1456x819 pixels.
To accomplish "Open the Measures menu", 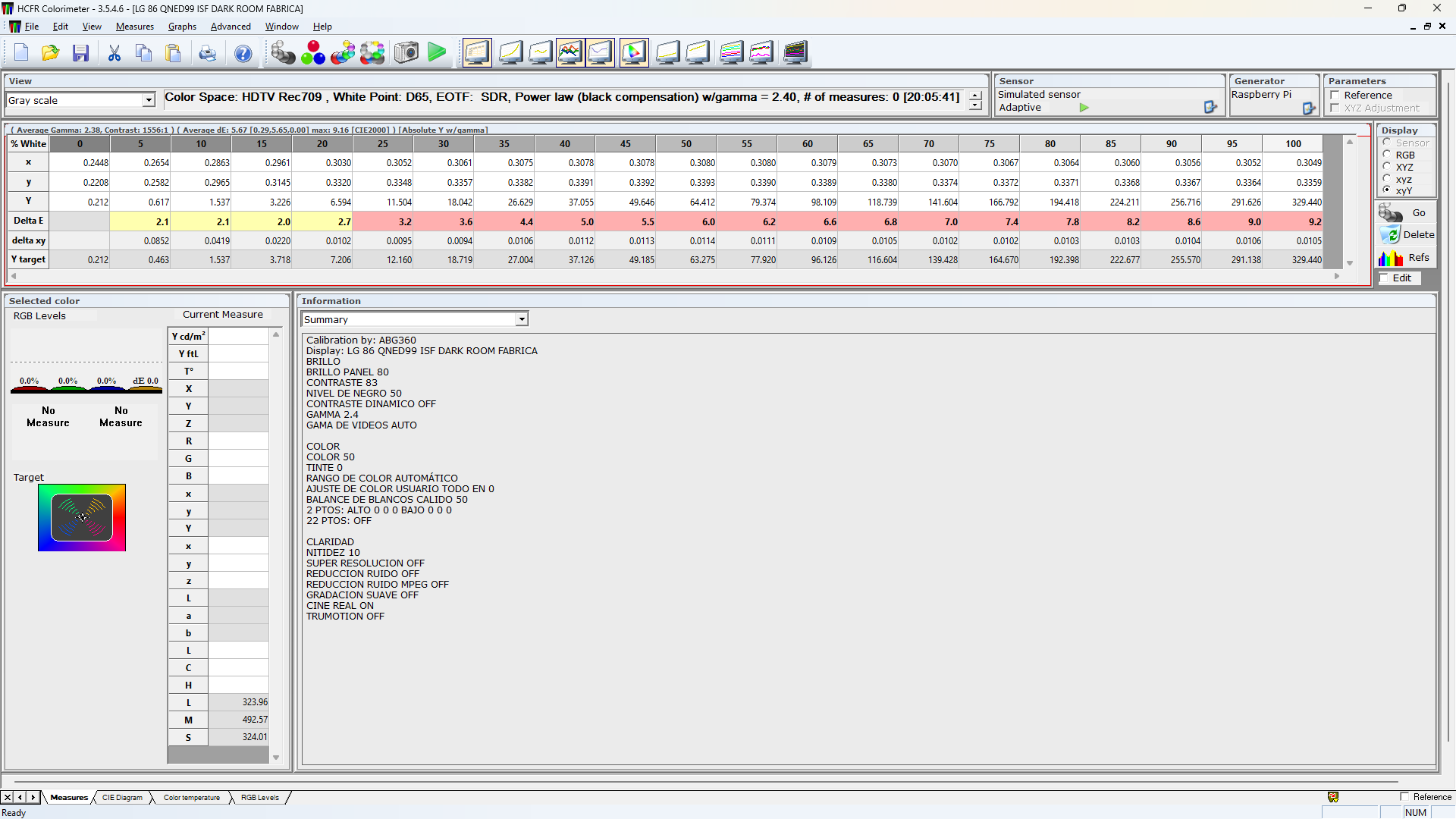I will [x=134, y=27].
